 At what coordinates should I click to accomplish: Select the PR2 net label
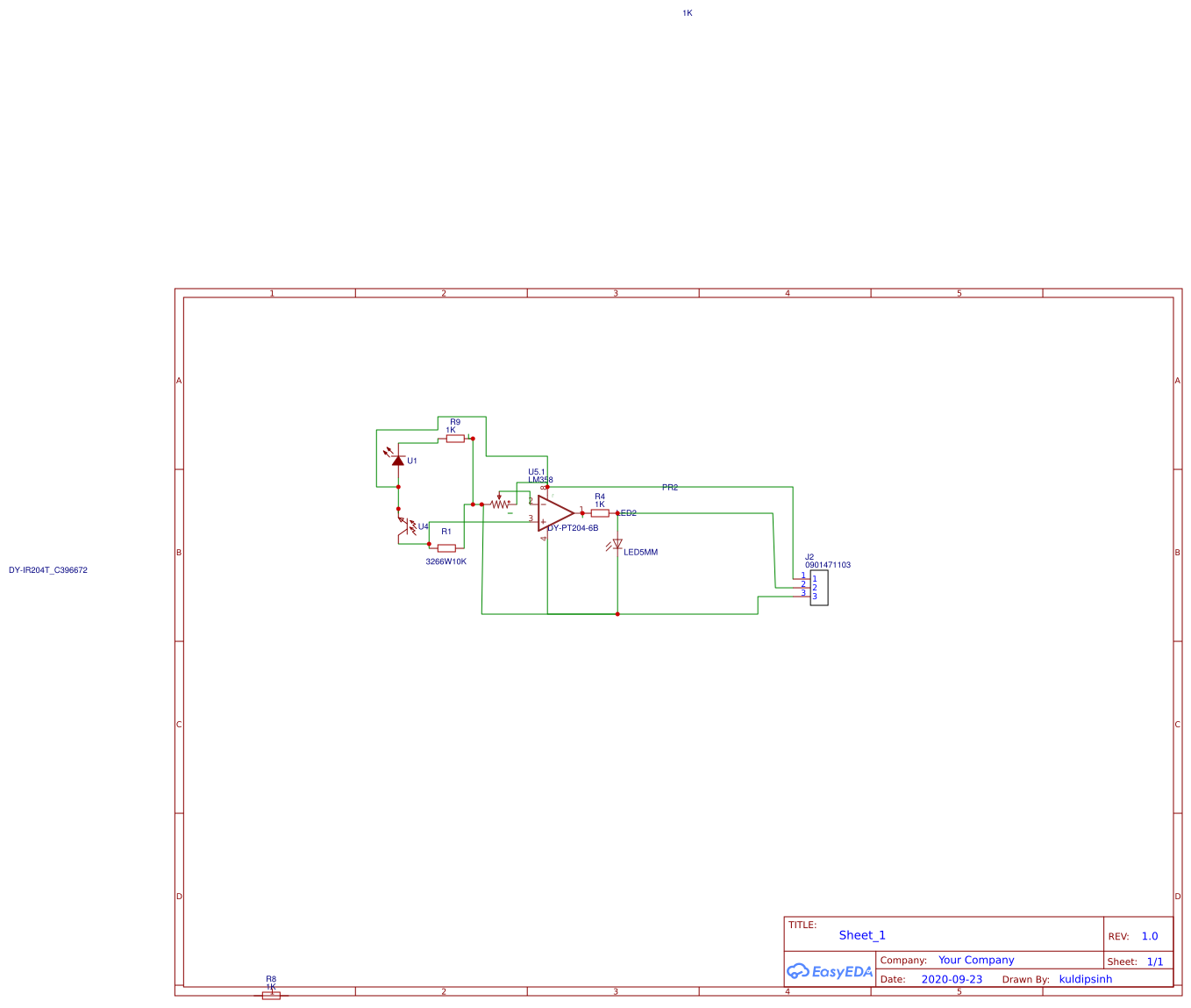coord(670,487)
